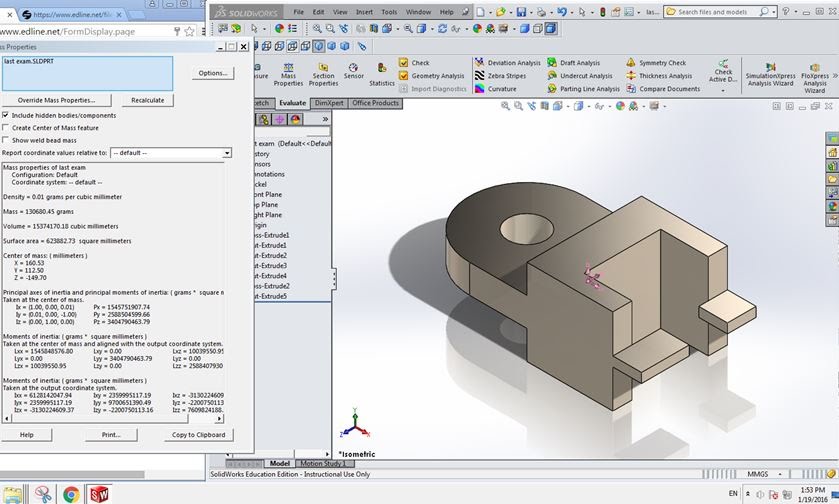Viewport: 839px width, 504px height.
Task: Switch to the Office Products tab
Action: coord(375,103)
